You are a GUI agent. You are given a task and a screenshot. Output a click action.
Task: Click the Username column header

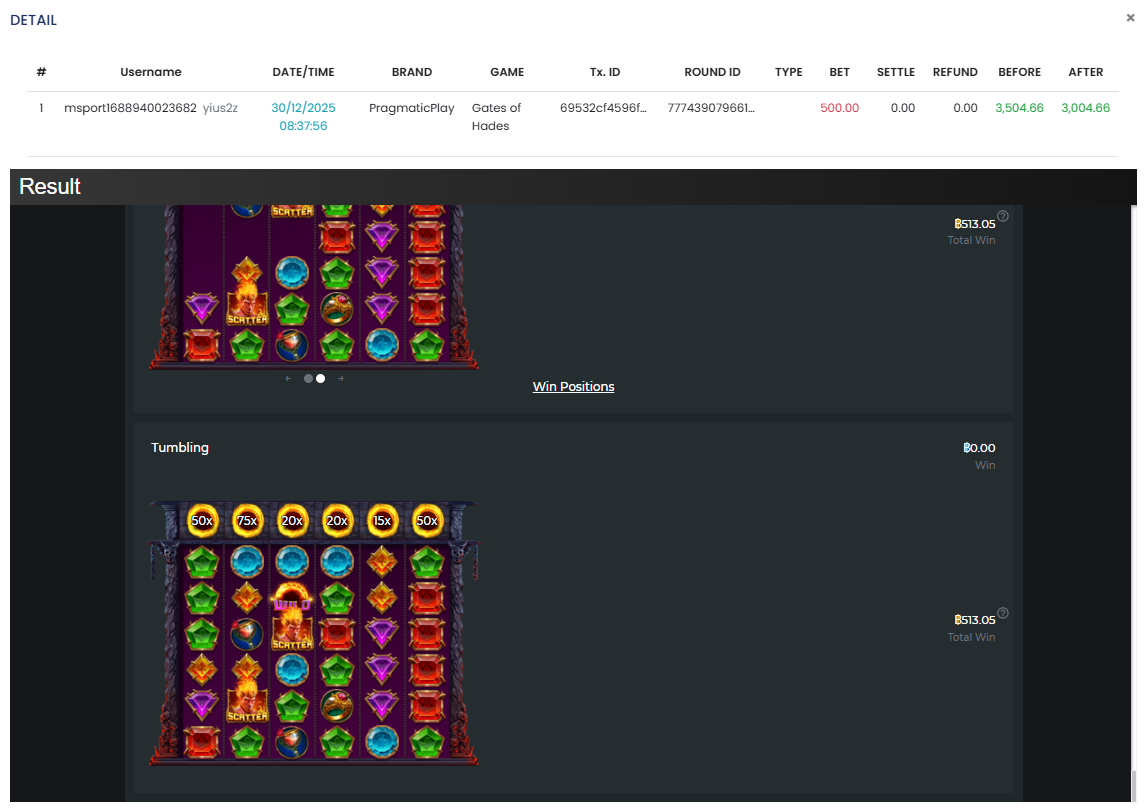tap(151, 72)
